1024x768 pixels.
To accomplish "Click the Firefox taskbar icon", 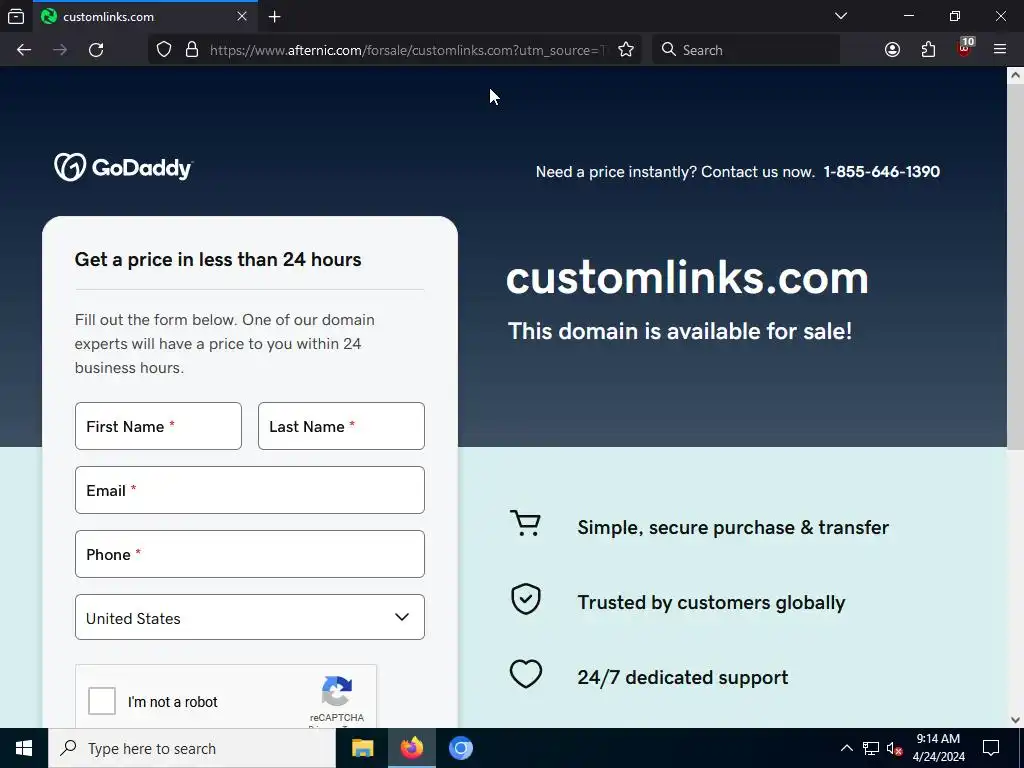I will click(411, 748).
